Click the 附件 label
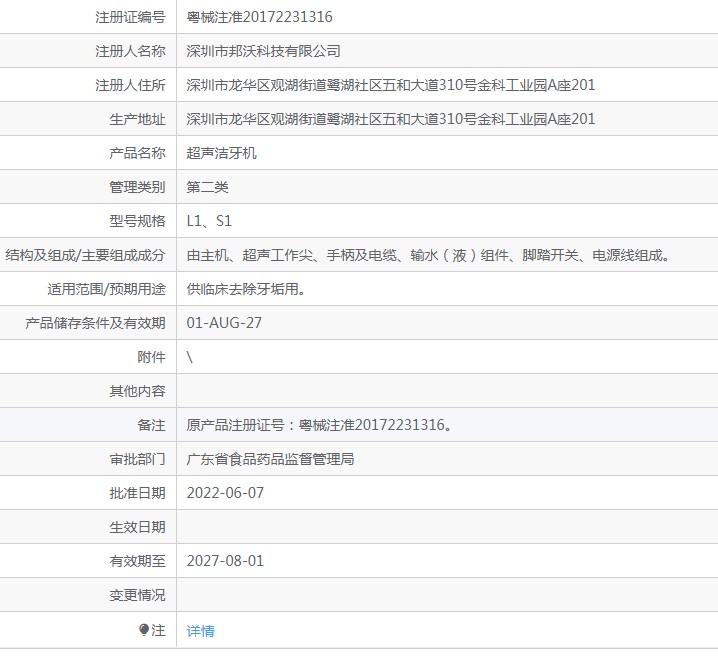Image resolution: width=718 pixels, height=661 pixels. point(151,357)
